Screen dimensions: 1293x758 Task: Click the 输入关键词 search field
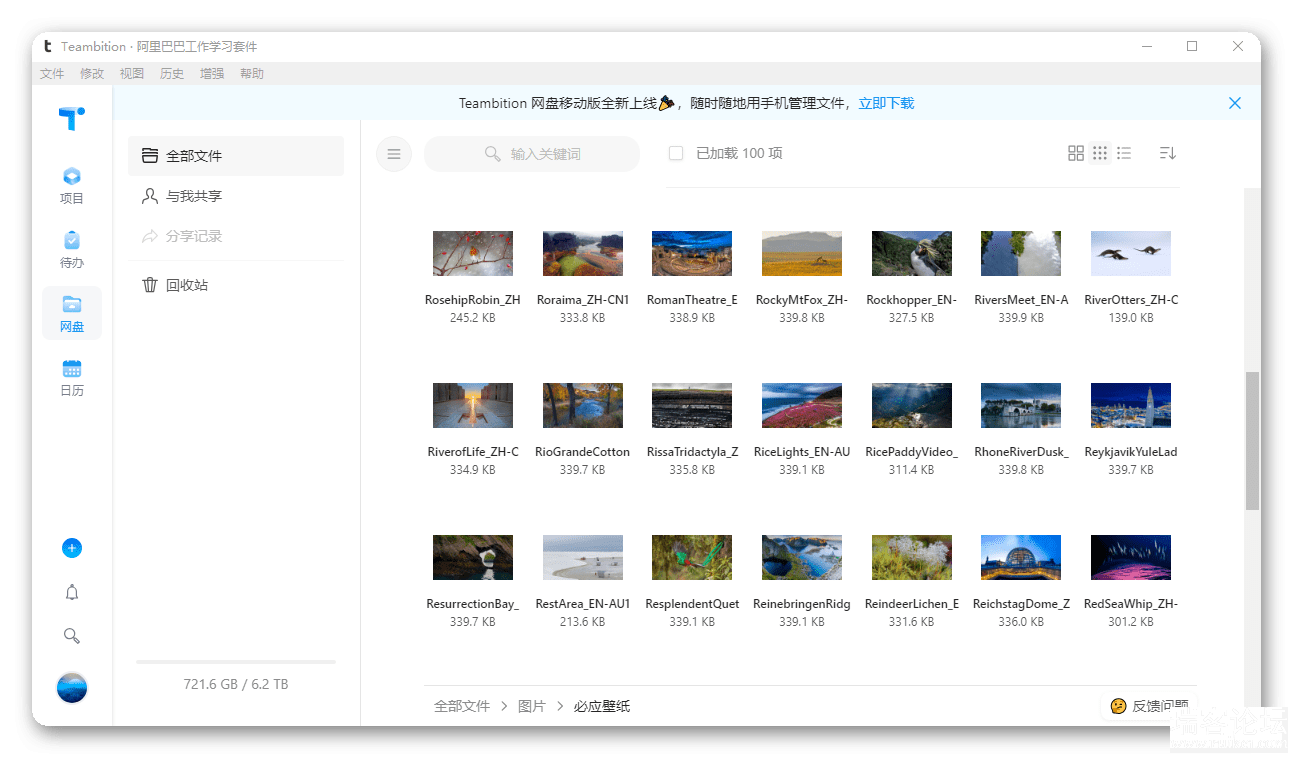(x=532, y=154)
